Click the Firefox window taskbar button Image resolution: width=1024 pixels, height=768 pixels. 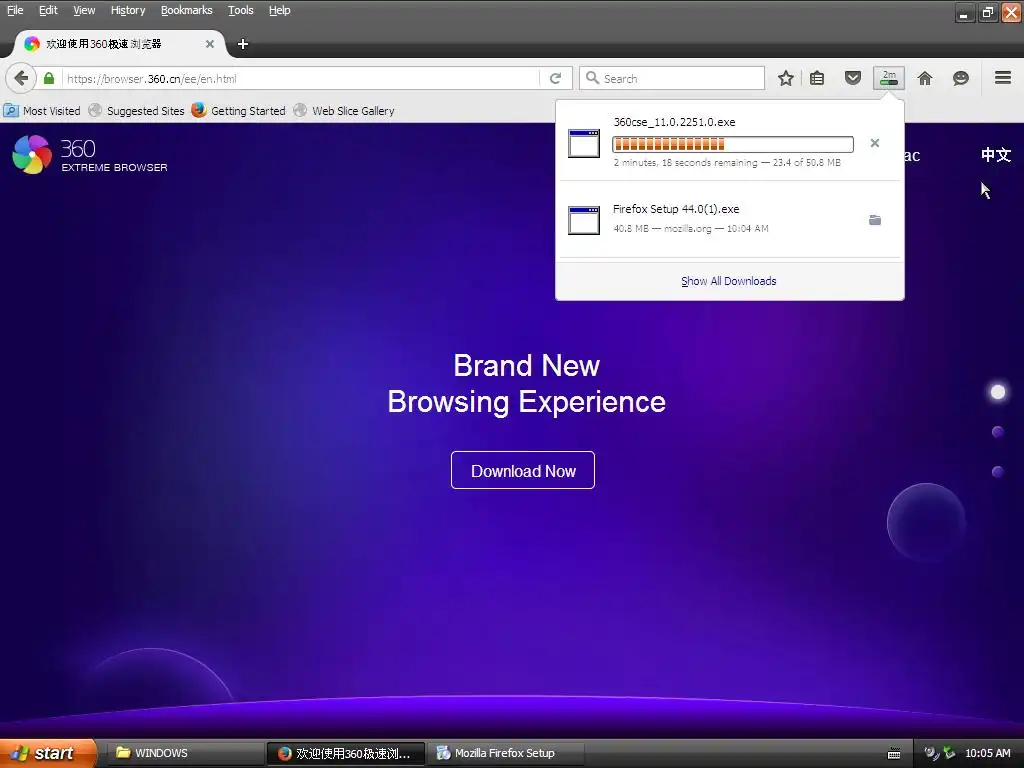click(x=345, y=753)
